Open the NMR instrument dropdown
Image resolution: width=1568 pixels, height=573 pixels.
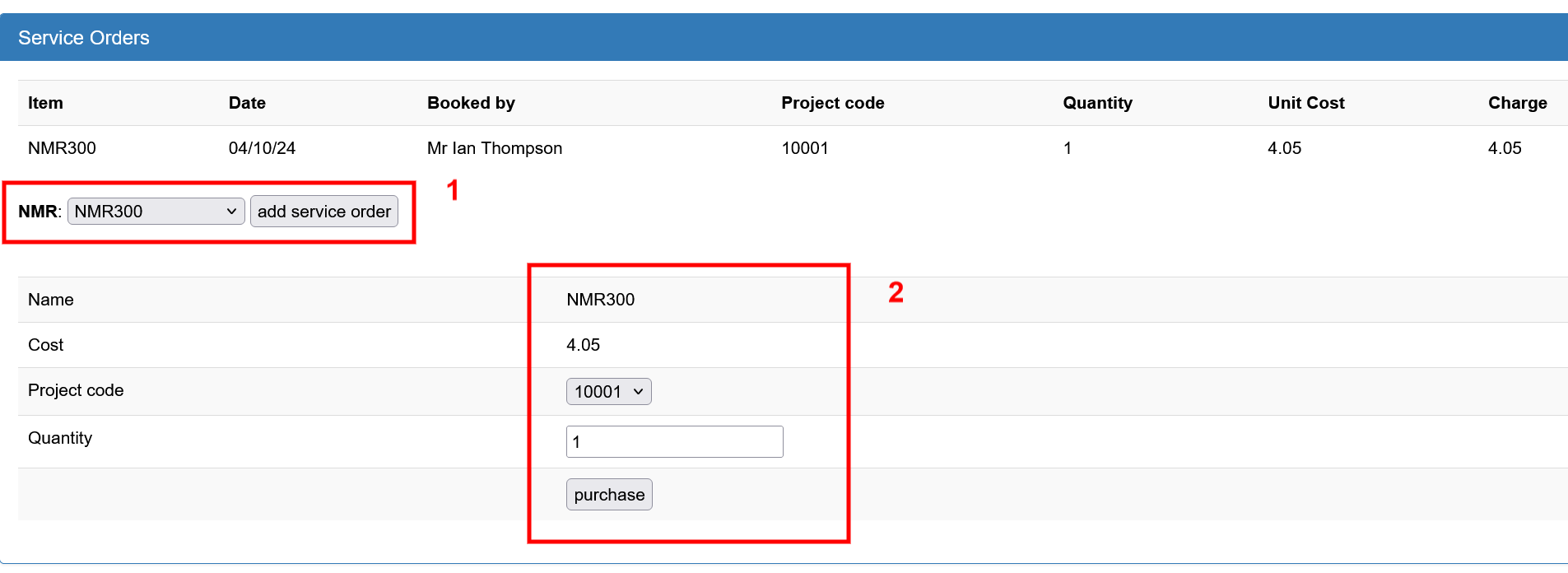(x=156, y=212)
